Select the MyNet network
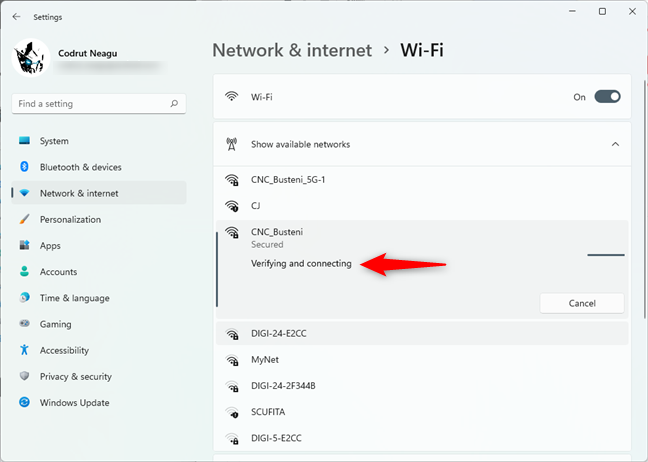This screenshot has height=462, width=648. (422, 360)
